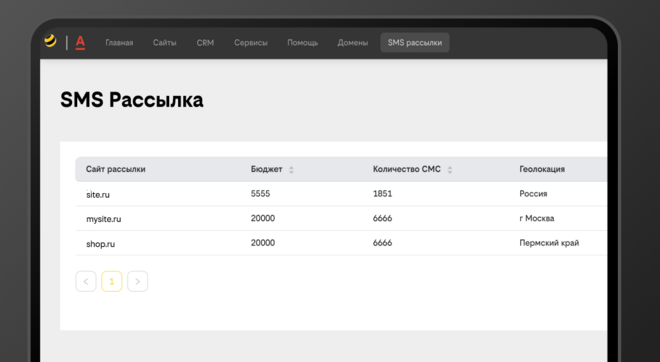This screenshot has height=362, width=660.
Task: Open the Сервисы menu item
Action: tap(251, 43)
